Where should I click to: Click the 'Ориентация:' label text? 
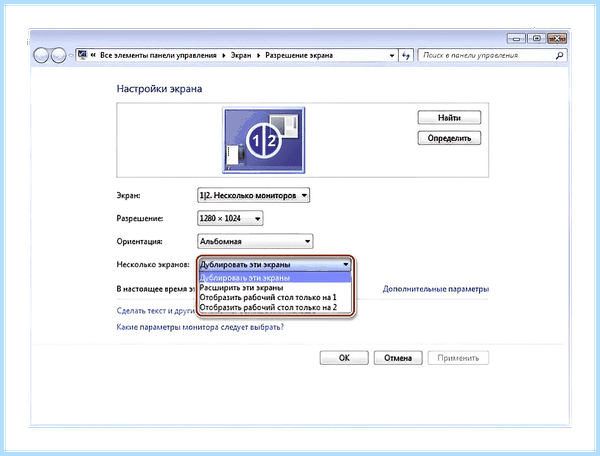click(x=139, y=241)
